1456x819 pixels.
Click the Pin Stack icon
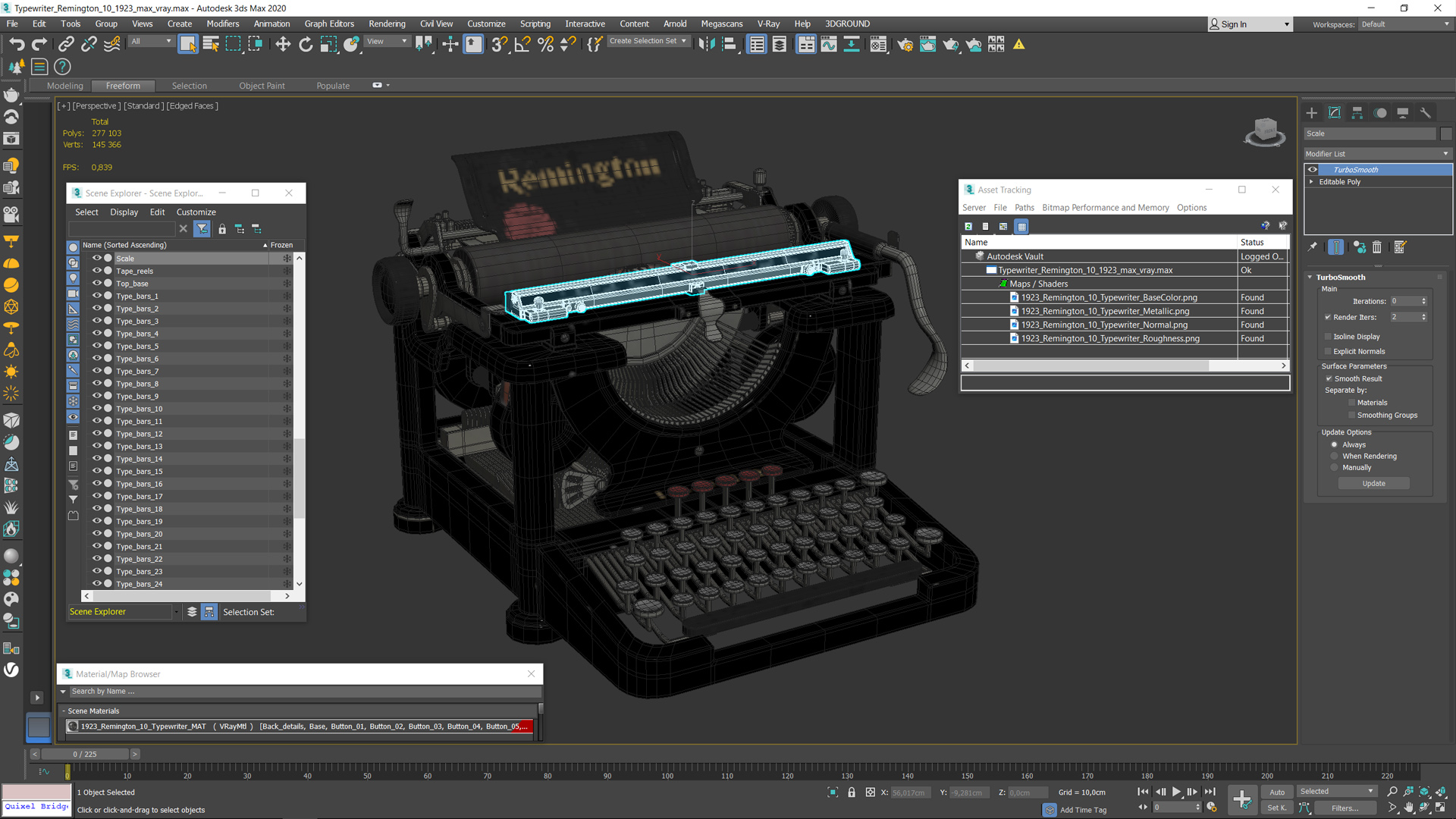coord(1313,247)
